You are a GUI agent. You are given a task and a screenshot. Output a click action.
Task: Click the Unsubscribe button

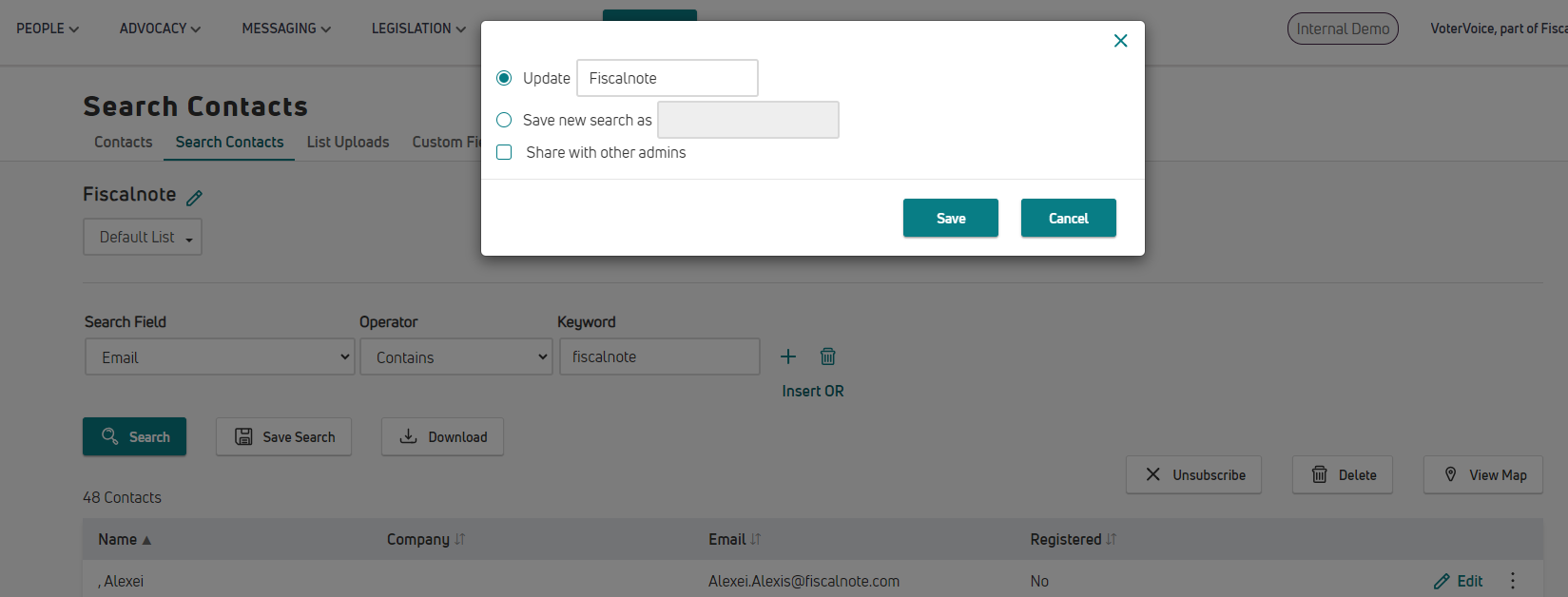coord(1193,474)
